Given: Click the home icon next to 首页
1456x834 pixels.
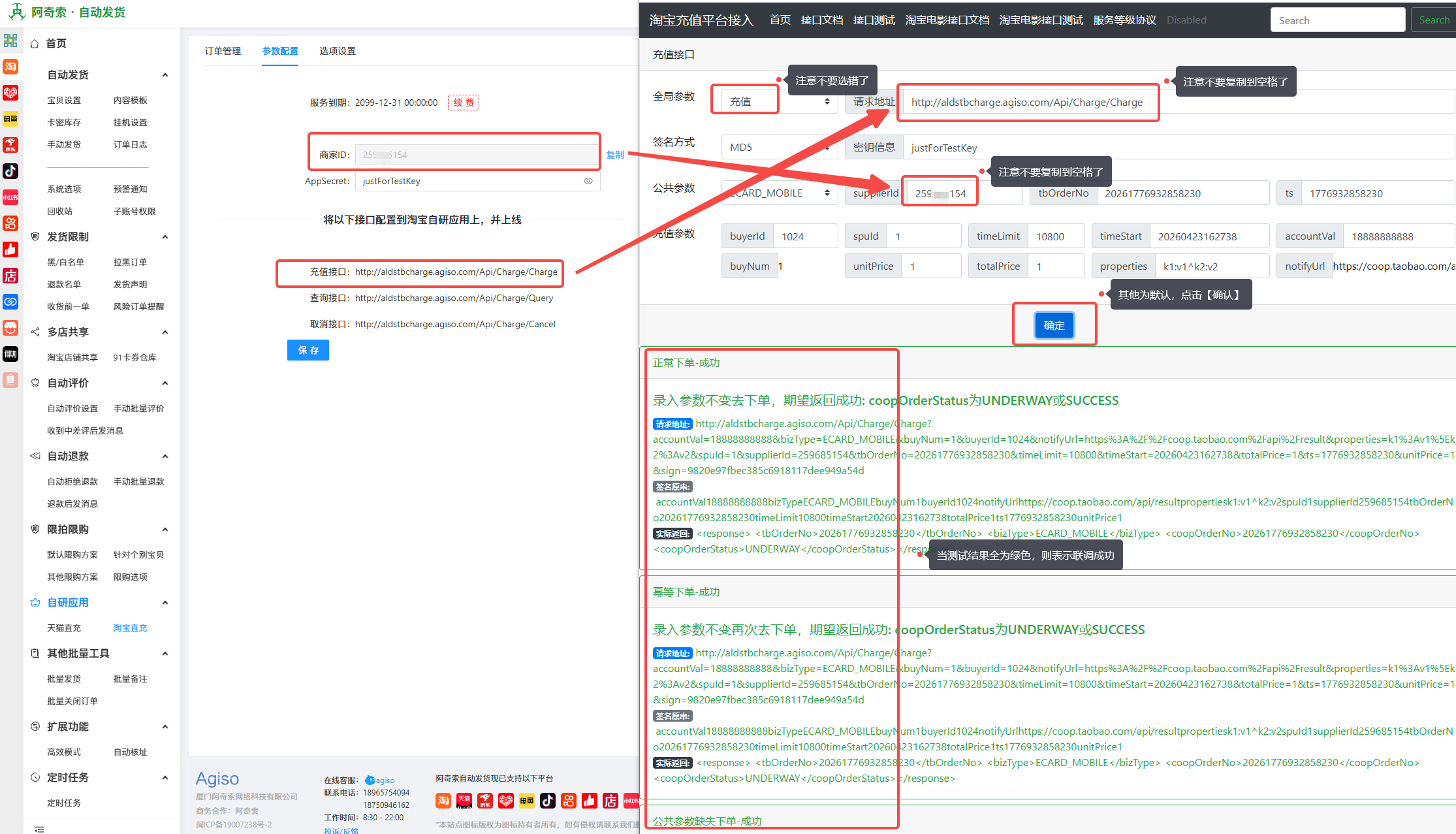Looking at the screenshot, I should click(x=35, y=44).
